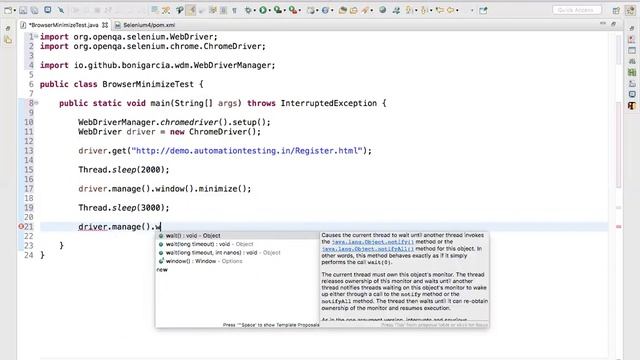The image size is (640, 360).
Task: Click the Coverage run icon
Action: pos(278,10)
